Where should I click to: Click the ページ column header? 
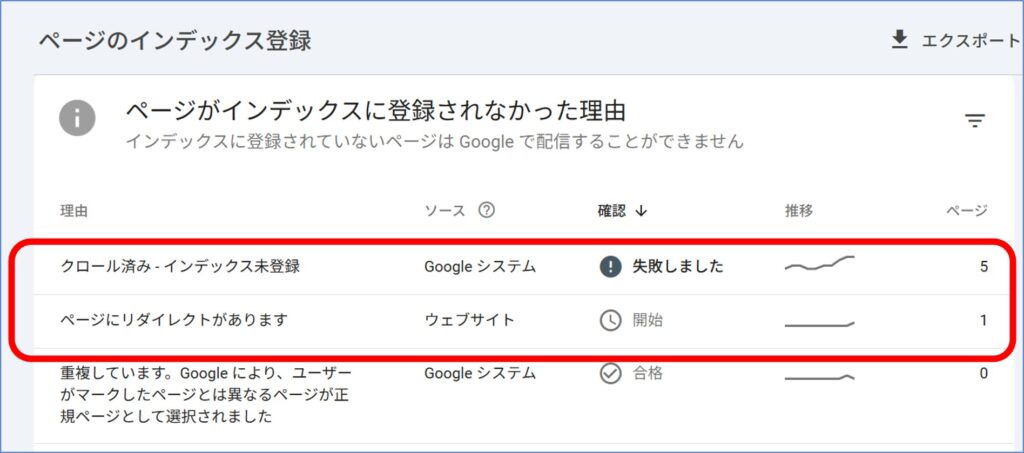pos(967,210)
